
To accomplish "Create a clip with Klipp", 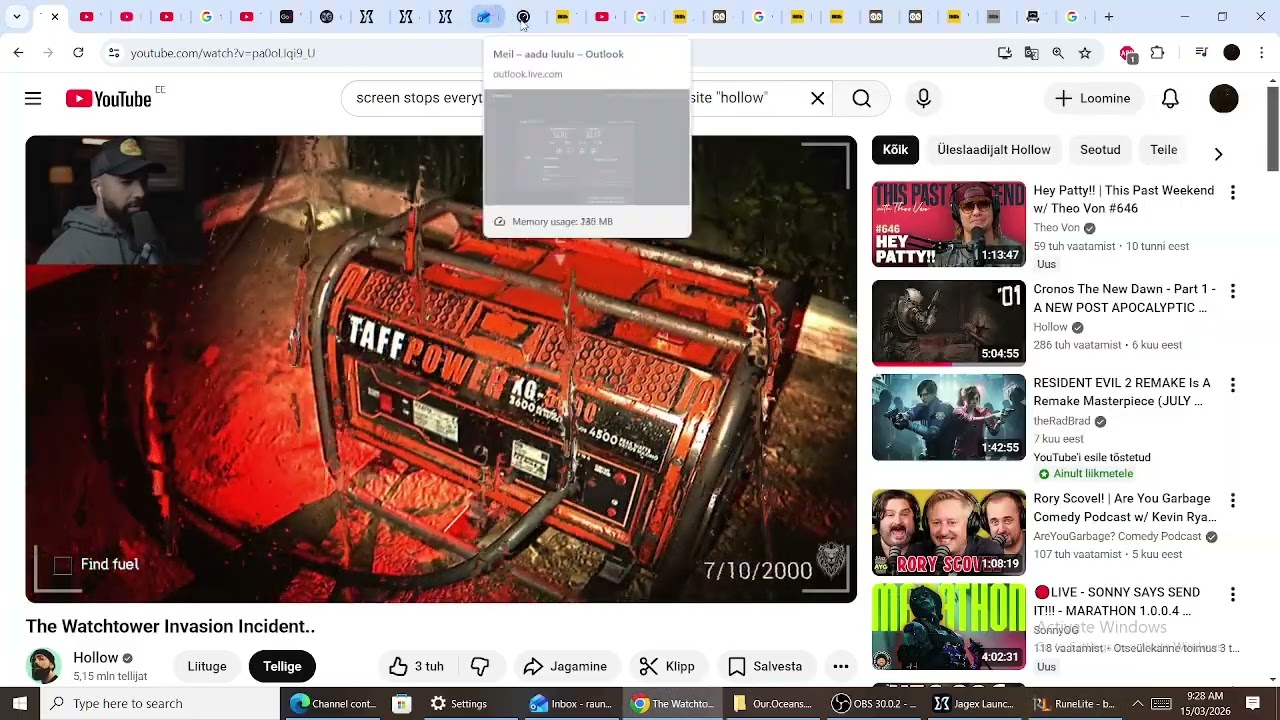I will [667, 666].
